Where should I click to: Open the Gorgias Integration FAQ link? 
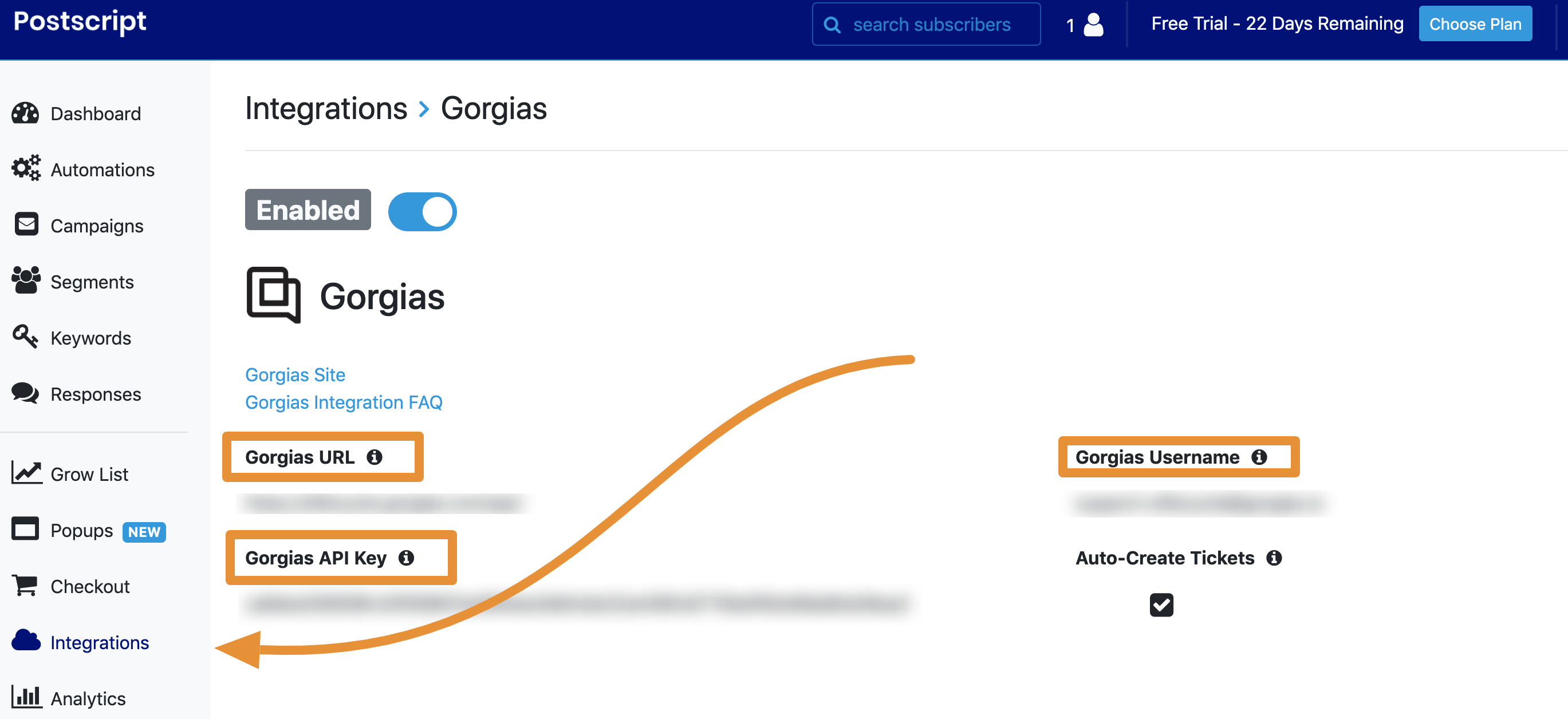(343, 402)
